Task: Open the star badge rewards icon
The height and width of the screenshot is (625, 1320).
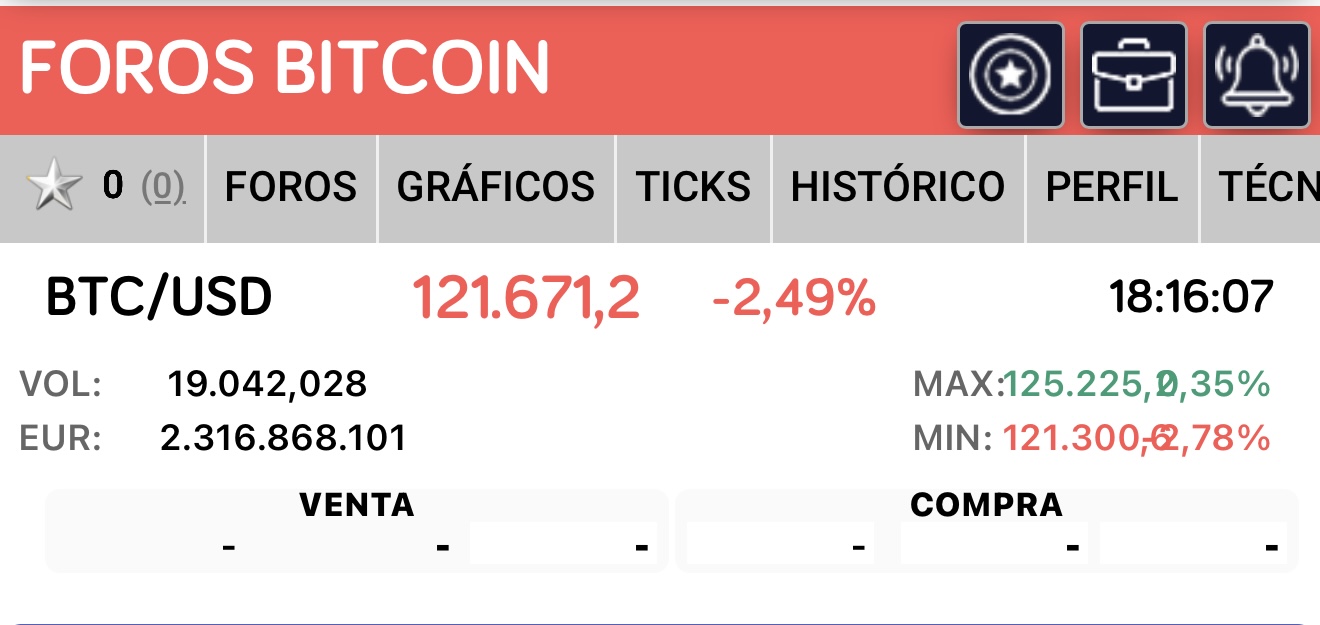Action: click(1011, 75)
